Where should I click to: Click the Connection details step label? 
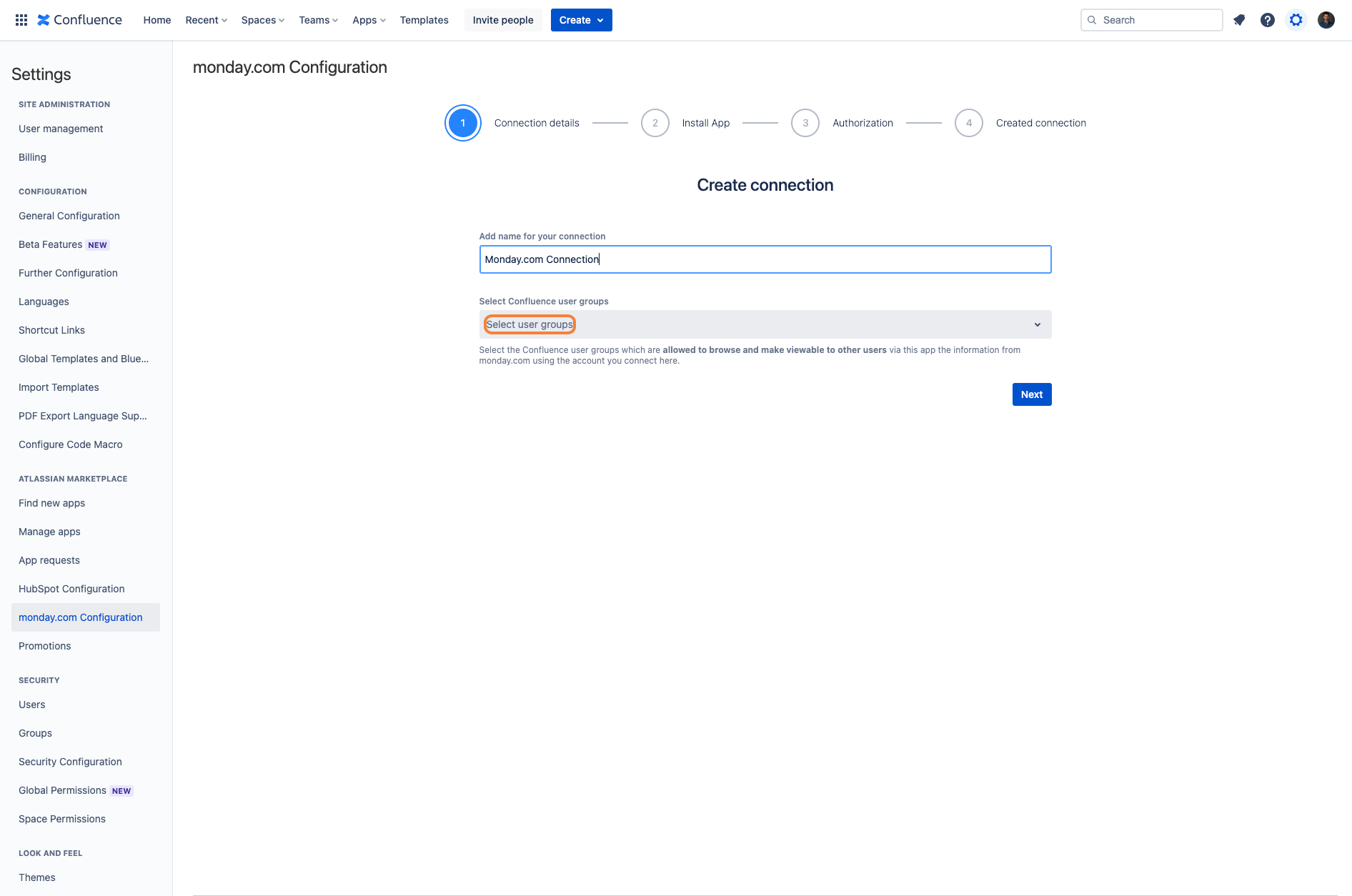pyautogui.click(x=537, y=123)
